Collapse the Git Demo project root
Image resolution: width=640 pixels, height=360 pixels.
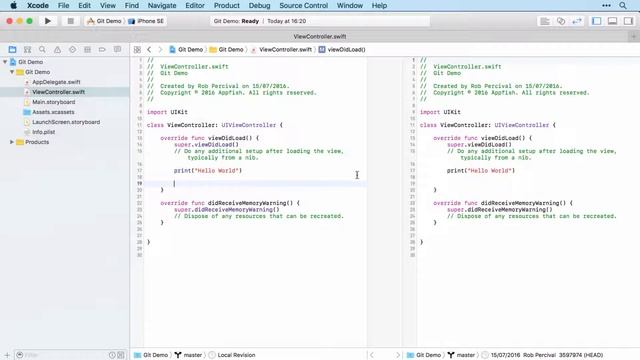click(5, 62)
